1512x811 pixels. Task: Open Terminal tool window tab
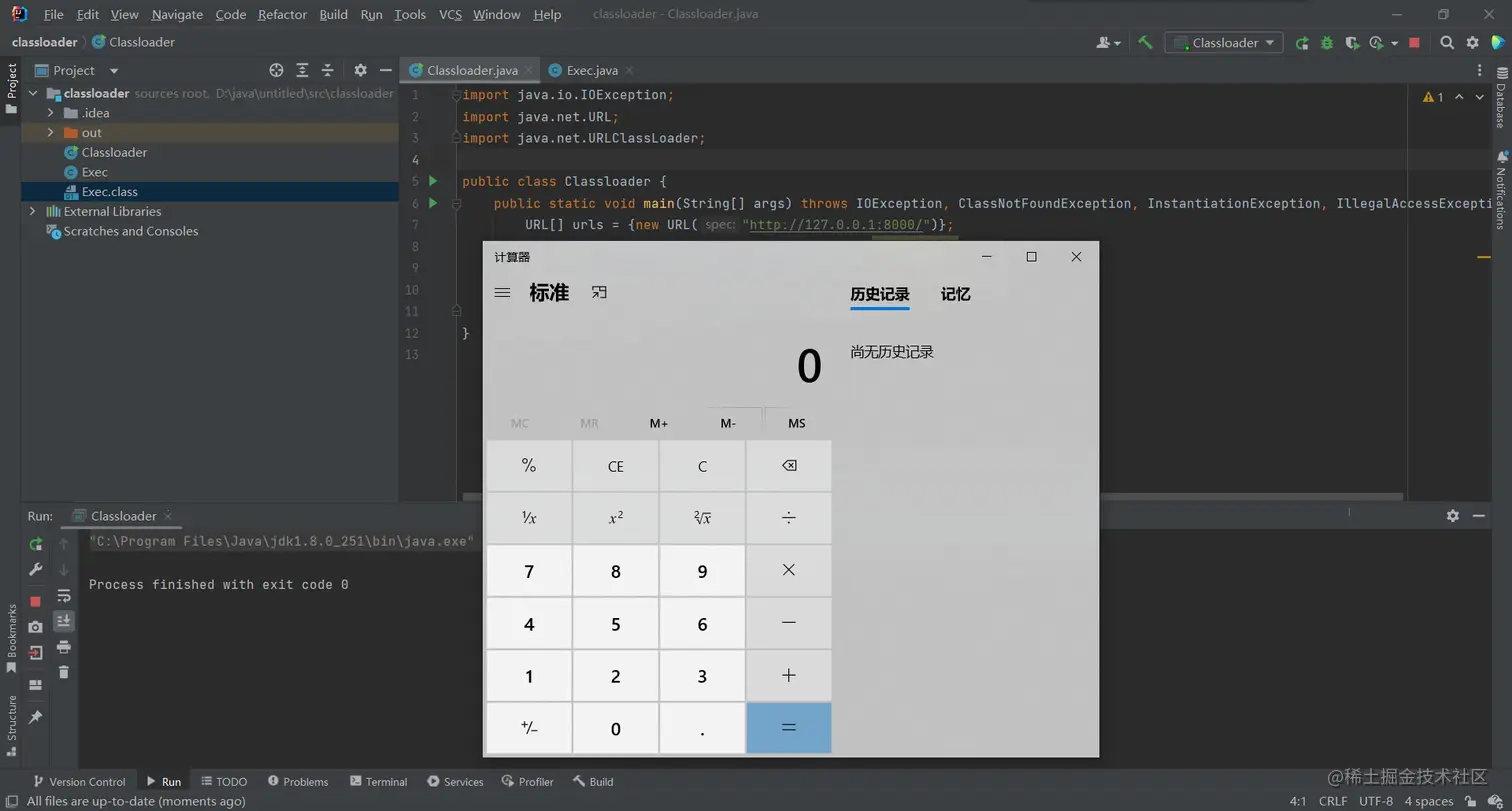377,781
